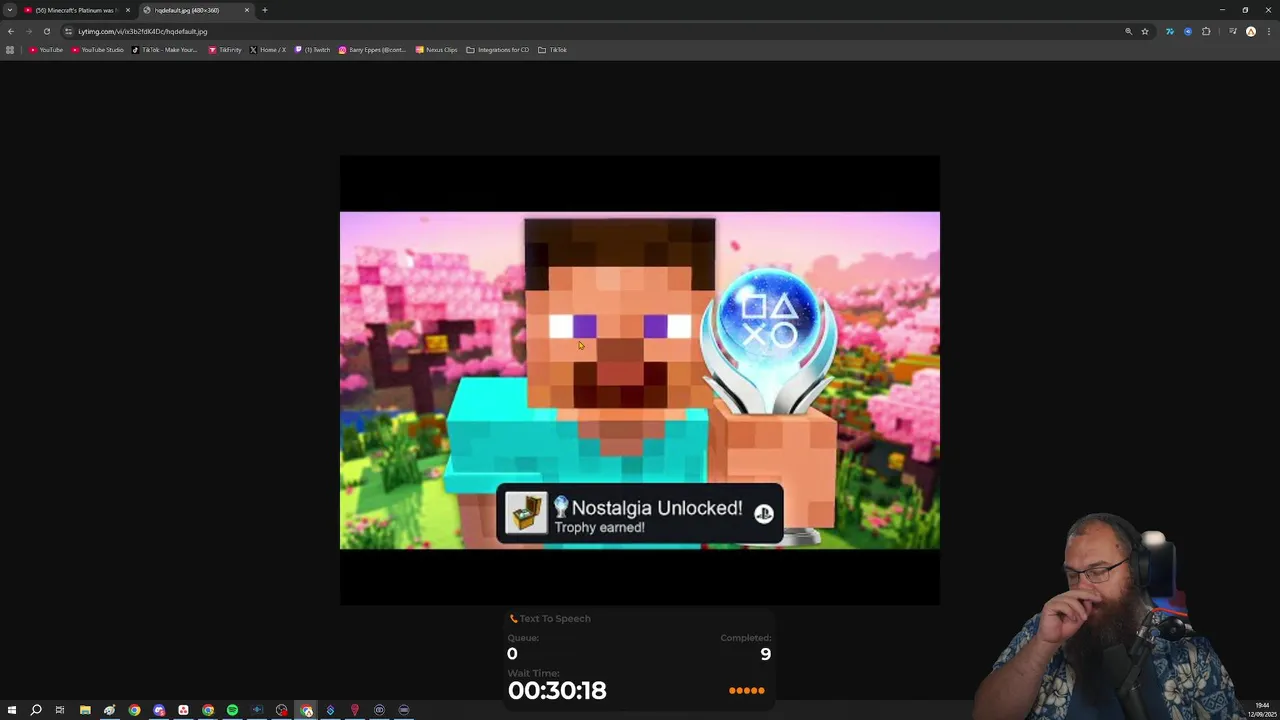Open the blue 7TV-style extension icon
Viewport: 1280px width, 720px height.
point(1169,31)
